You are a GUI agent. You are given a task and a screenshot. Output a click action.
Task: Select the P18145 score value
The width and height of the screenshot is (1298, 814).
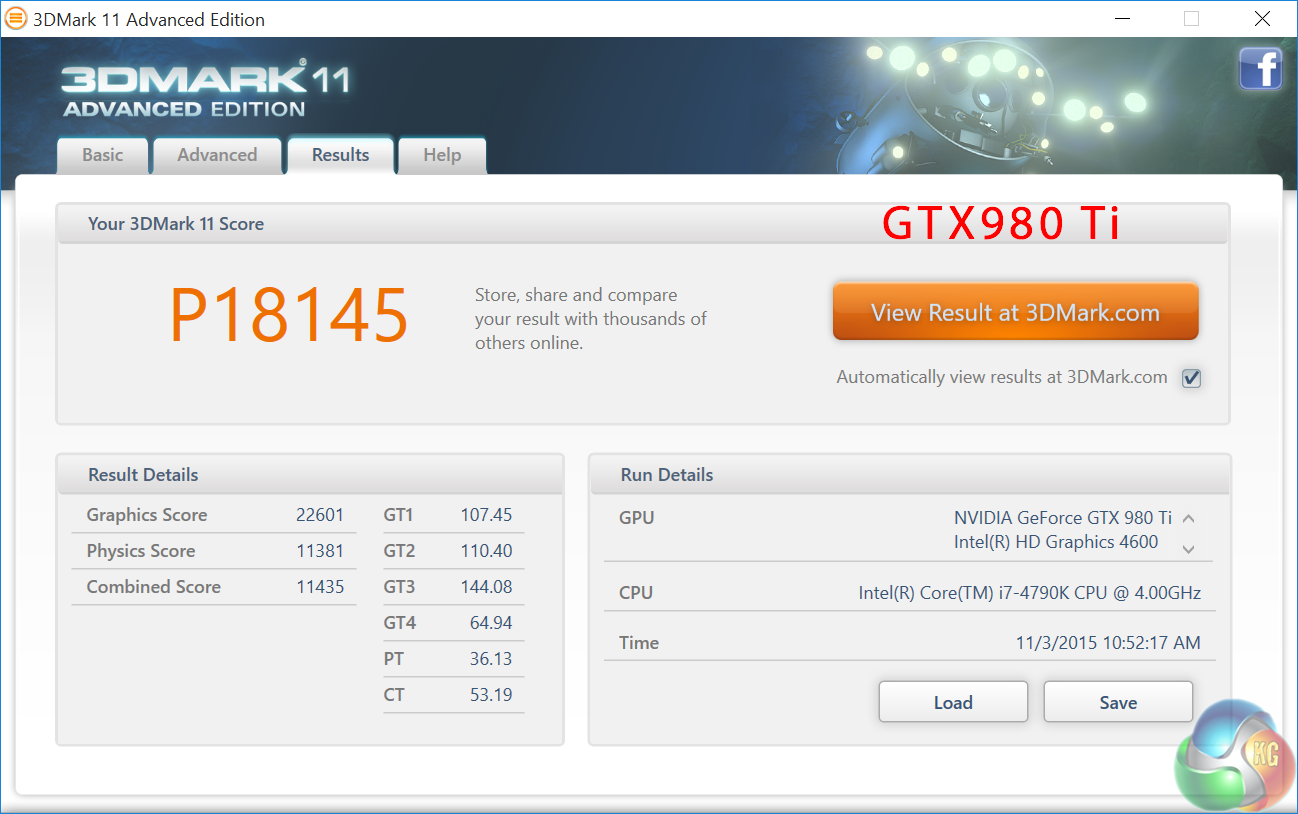(289, 316)
